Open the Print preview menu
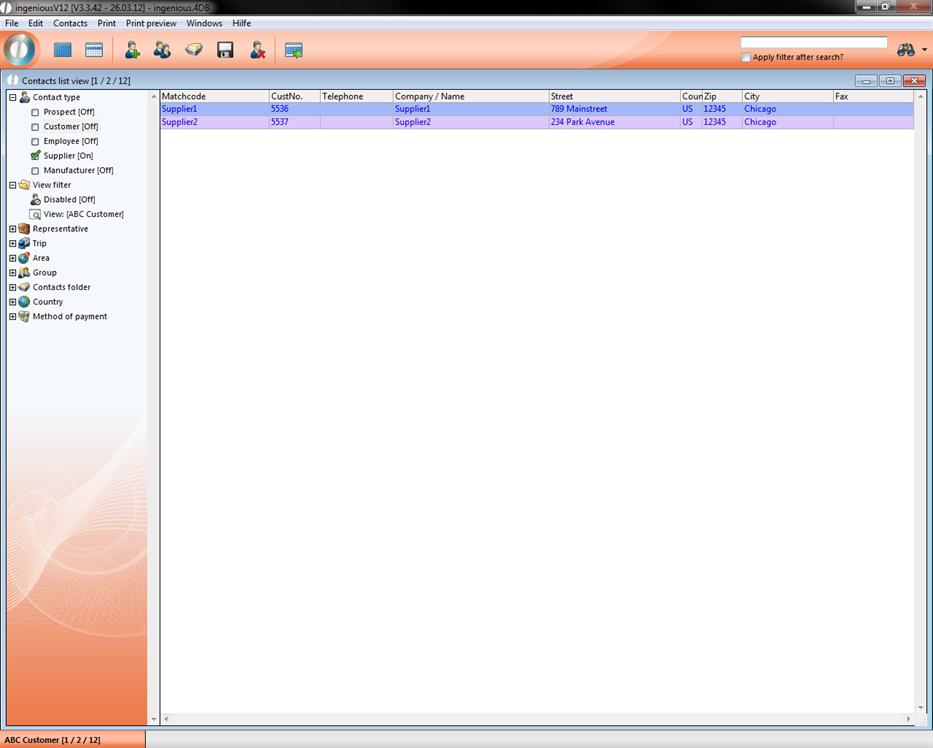 click(x=151, y=23)
